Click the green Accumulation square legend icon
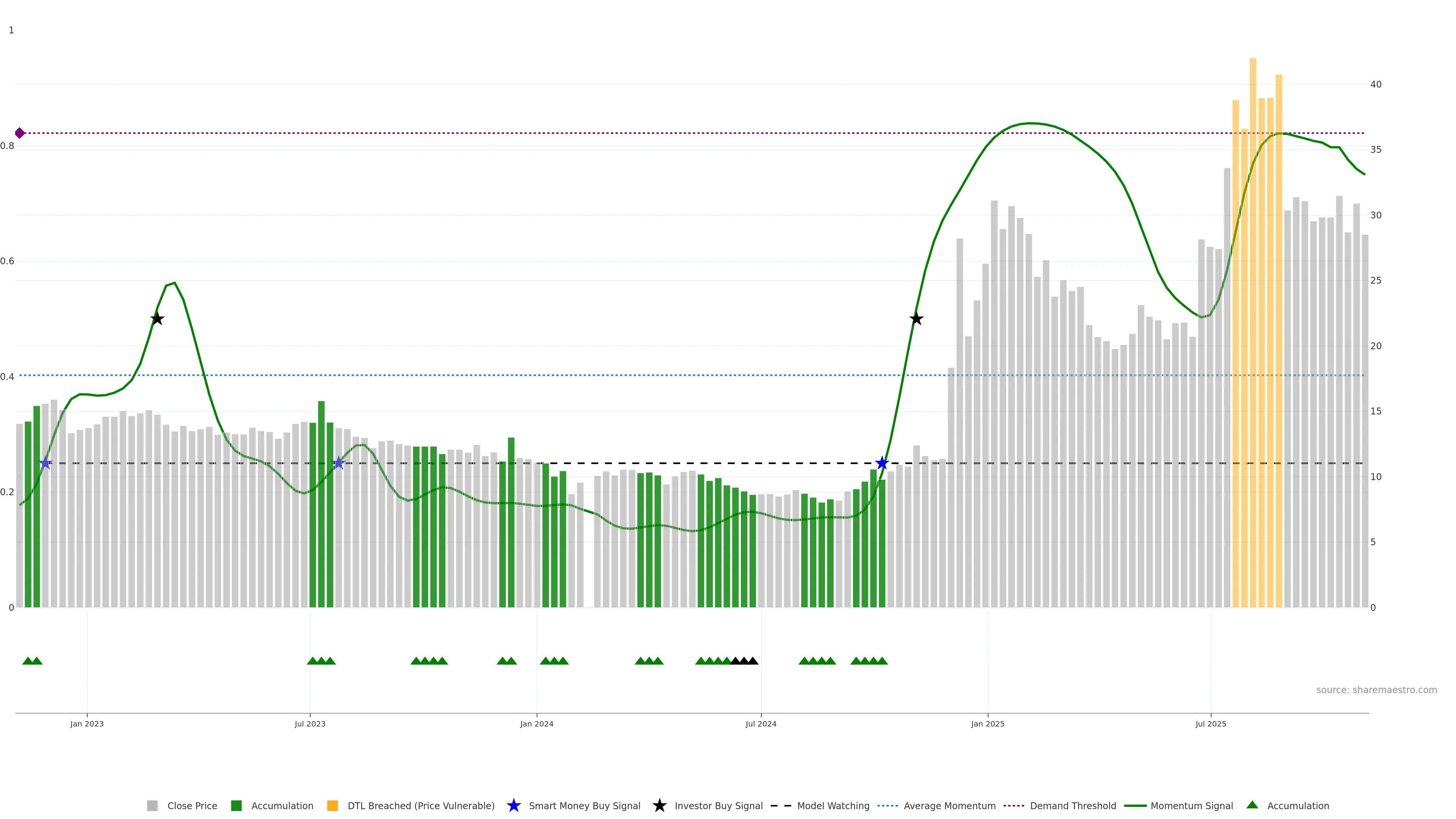This screenshot has width=1456, height=819. [x=236, y=805]
